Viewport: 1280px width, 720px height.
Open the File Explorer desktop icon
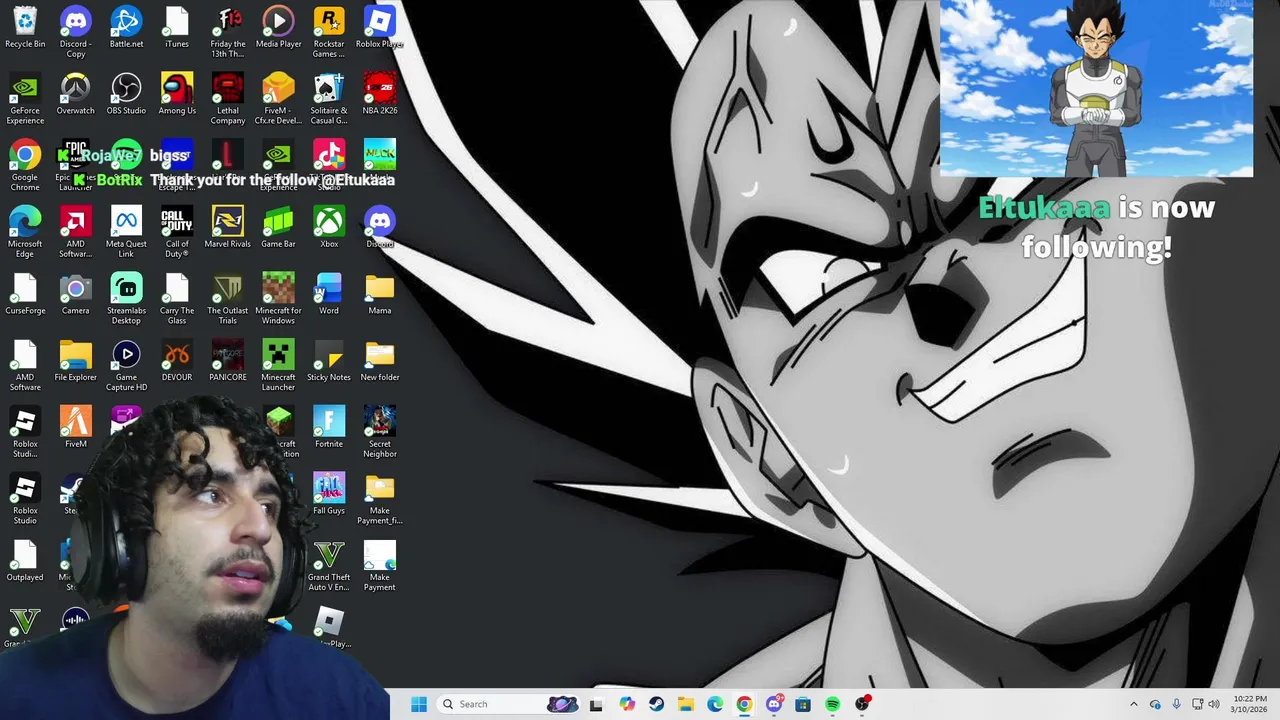75,361
